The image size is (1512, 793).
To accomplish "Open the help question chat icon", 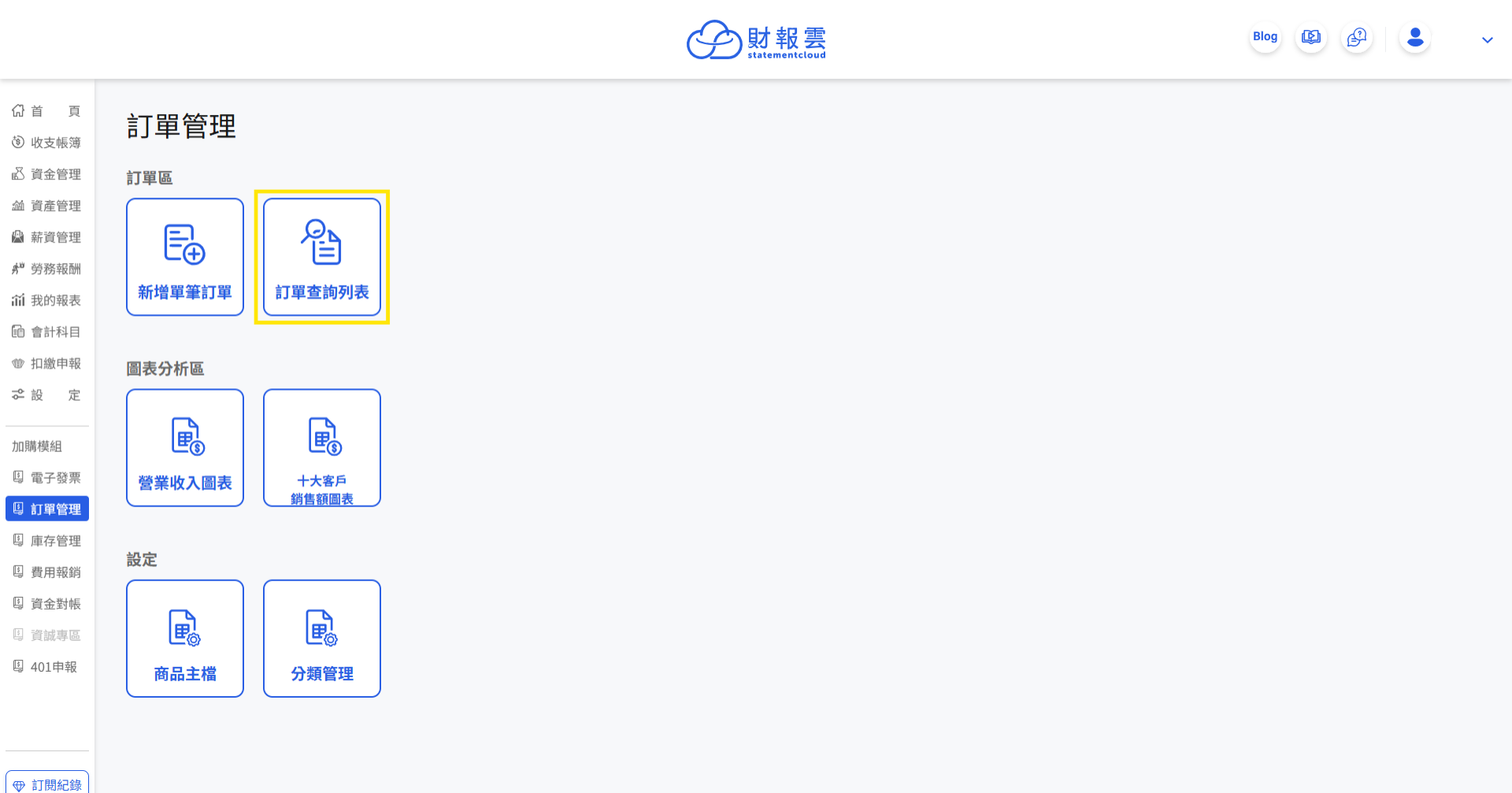I will 1357,38.
